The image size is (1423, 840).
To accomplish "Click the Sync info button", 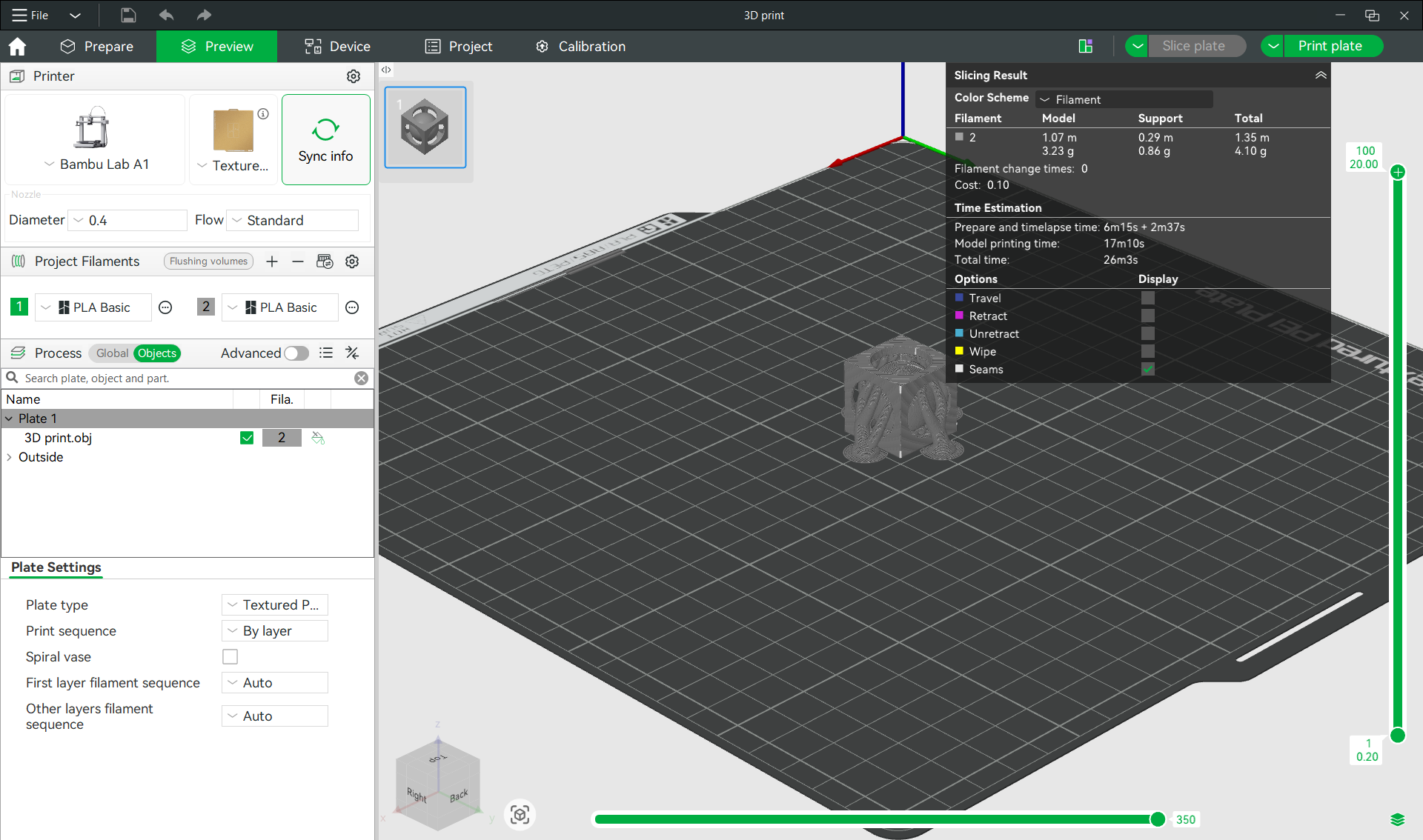I will (x=326, y=140).
